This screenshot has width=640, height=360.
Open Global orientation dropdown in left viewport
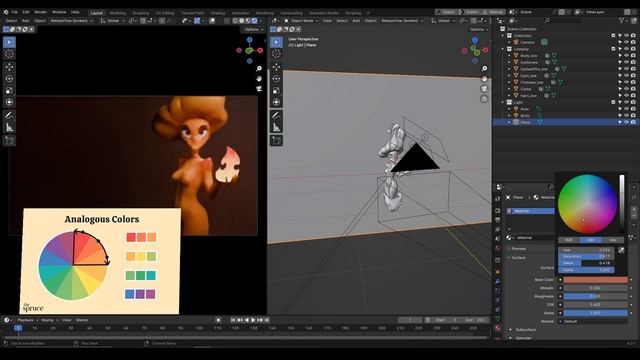113,20
